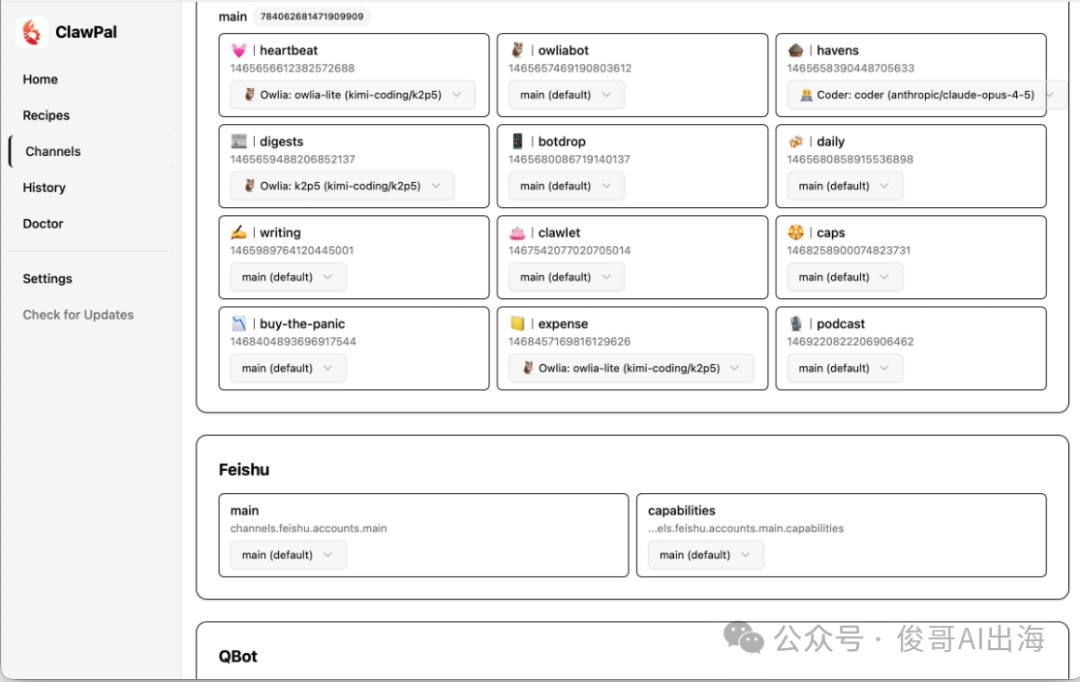
Task: Click the owliabot channel owl icon
Action: pos(517,50)
